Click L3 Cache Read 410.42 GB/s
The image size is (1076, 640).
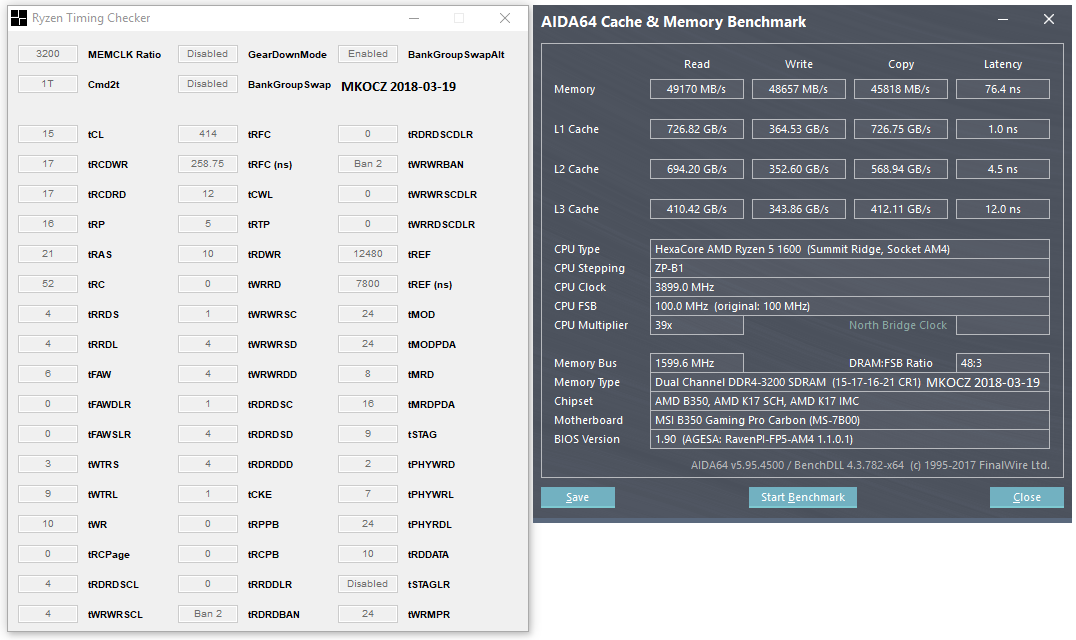(x=697, y=209)
